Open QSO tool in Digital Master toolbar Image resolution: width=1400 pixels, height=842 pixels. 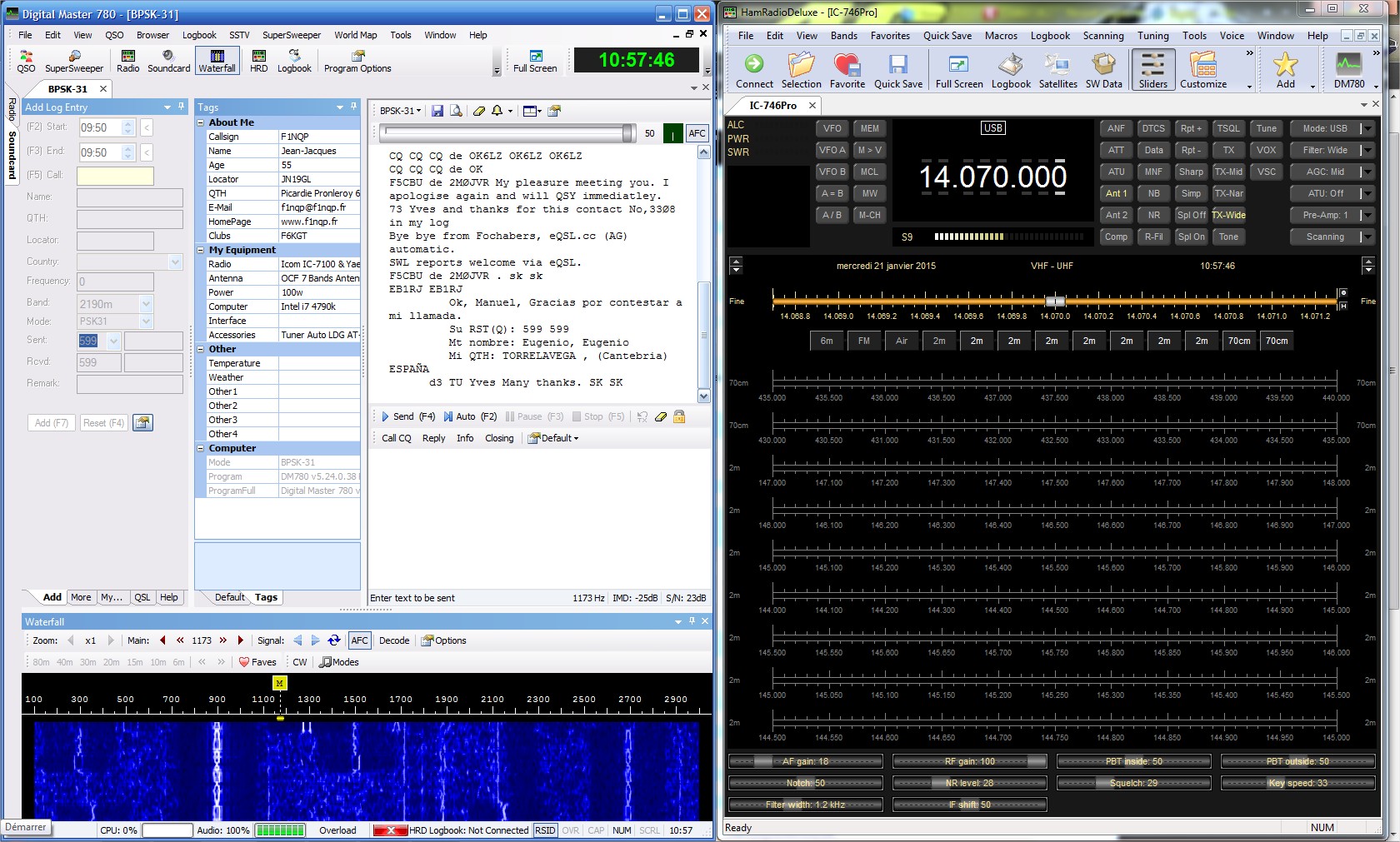click(26, 62)
